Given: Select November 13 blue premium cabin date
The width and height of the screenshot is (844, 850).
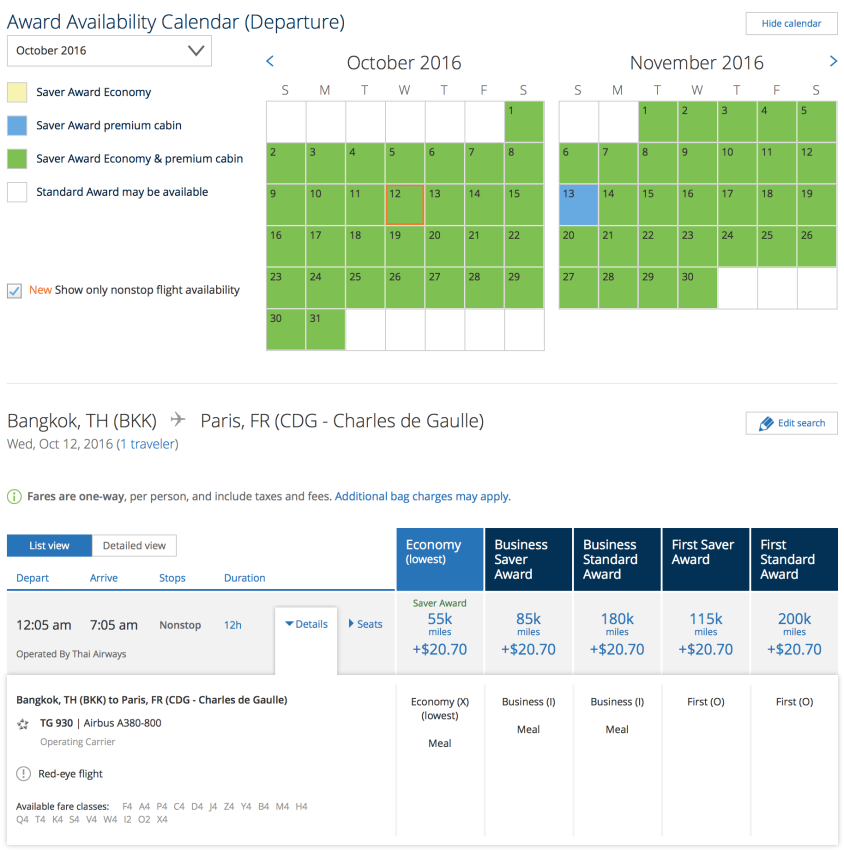Looking at the screenshot, I should pyautogui.click(x=578, y=205).
